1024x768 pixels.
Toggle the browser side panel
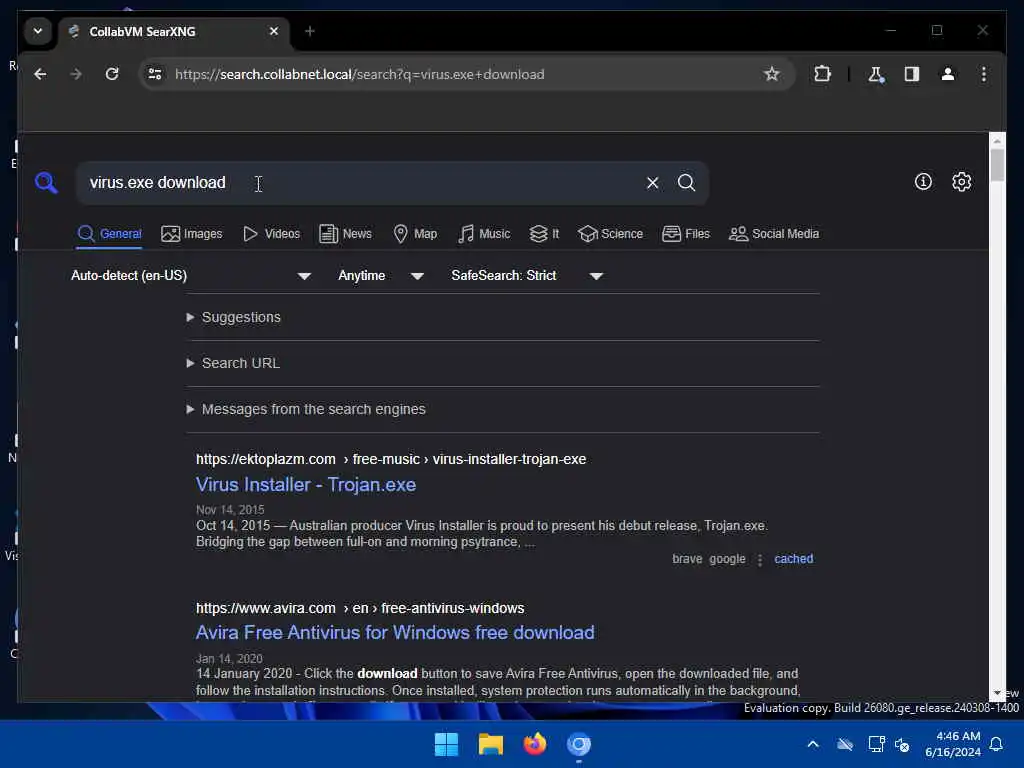tap(912, 74)
